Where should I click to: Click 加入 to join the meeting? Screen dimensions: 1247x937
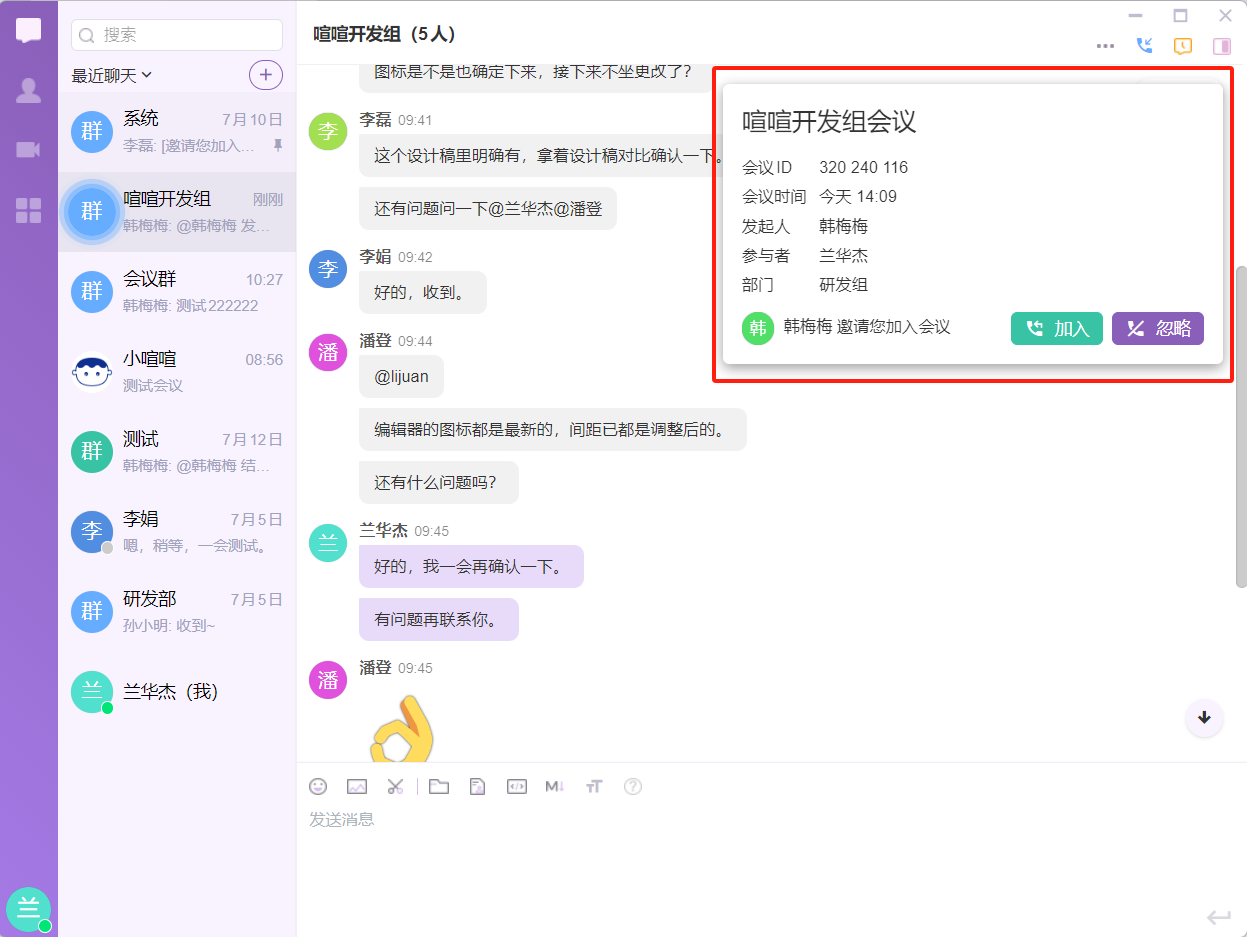[1056, 329]
